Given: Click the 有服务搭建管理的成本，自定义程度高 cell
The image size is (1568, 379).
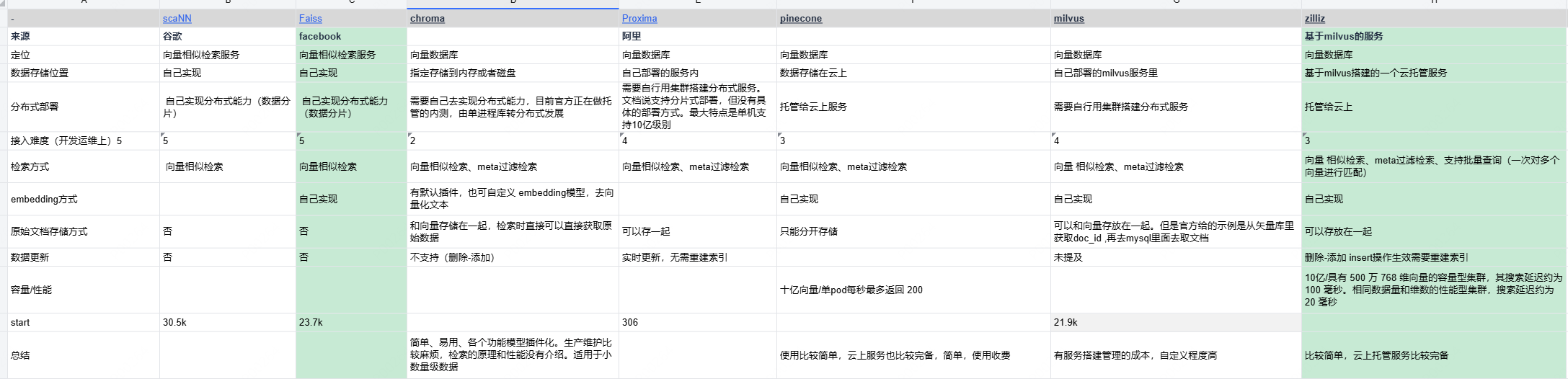Looking at the screenshot, I should click(1176, 355).
